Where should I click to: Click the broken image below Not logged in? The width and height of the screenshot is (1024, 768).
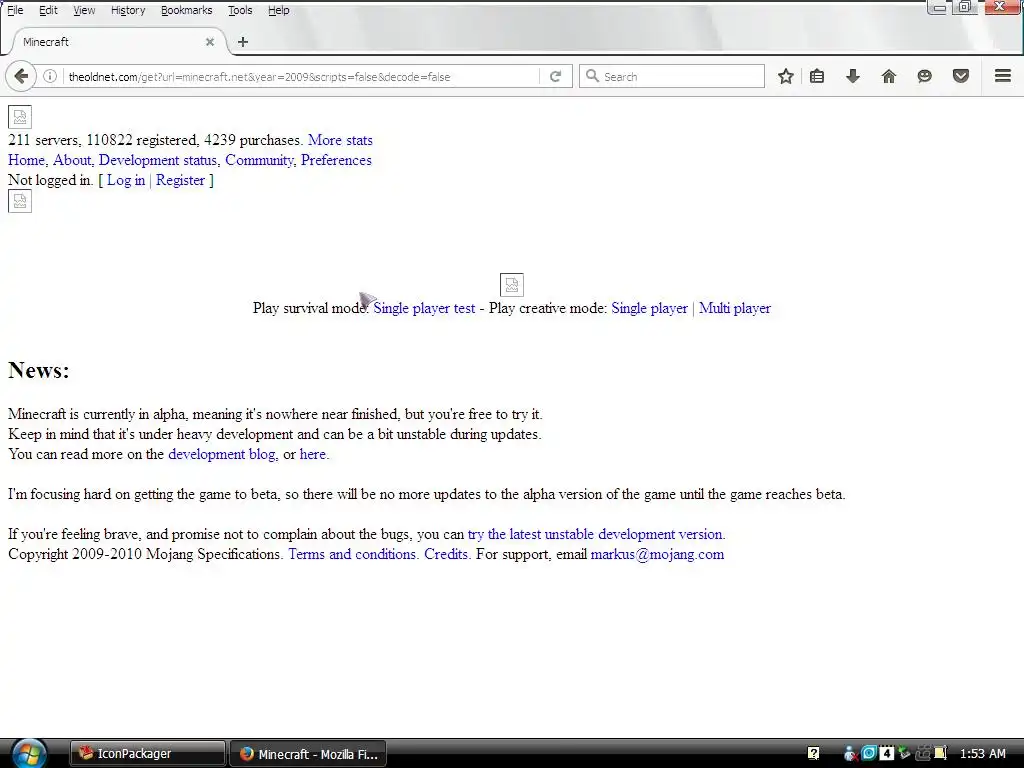[20, 201]
